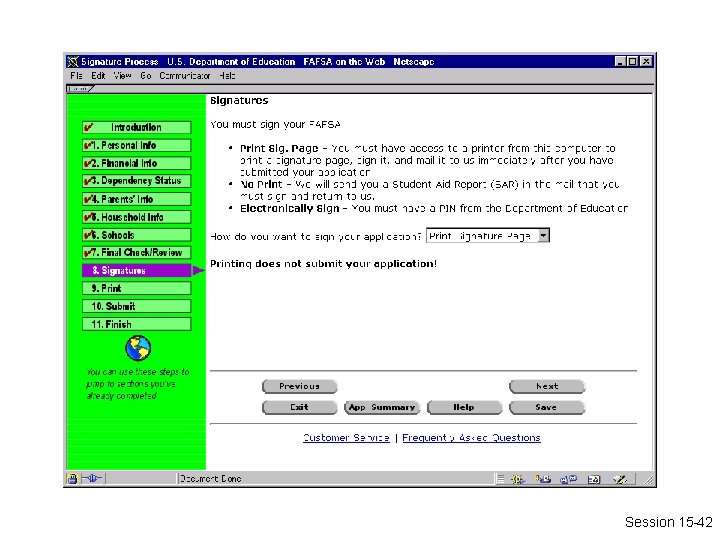
Task: Open the Edit menu
Action: (x=98, y=75)
